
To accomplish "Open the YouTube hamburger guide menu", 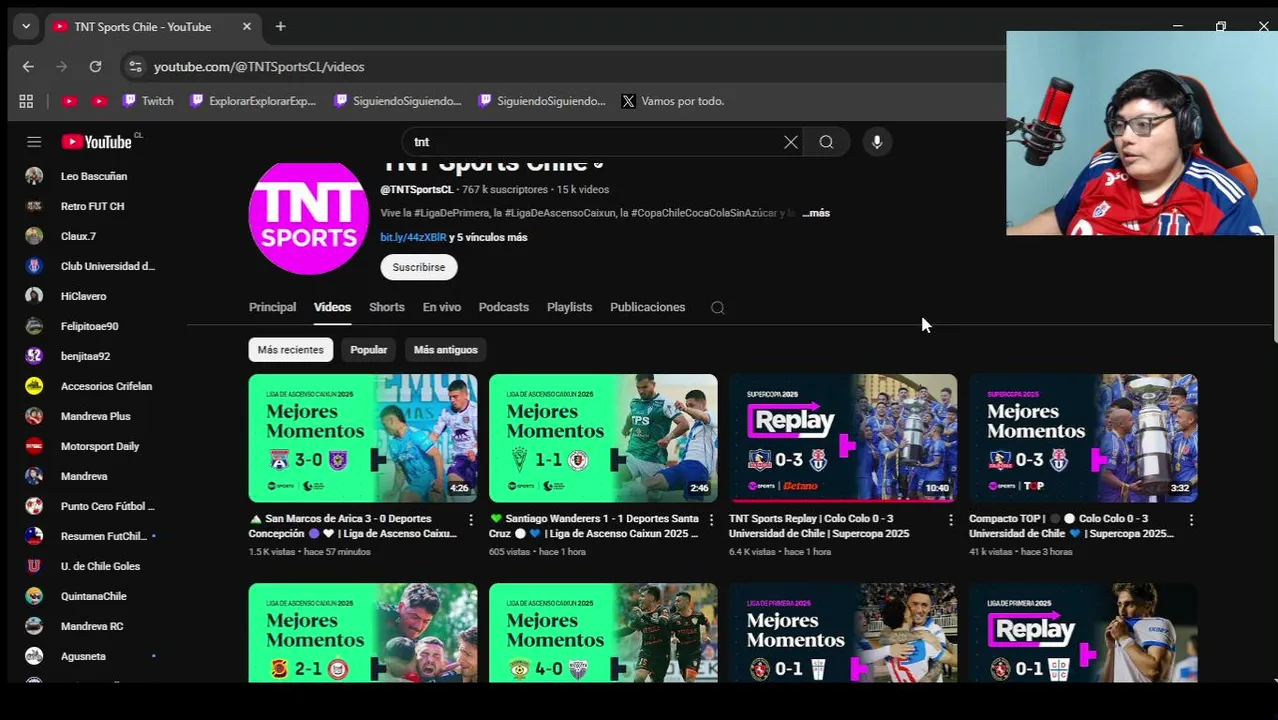I will coord(34,142).
